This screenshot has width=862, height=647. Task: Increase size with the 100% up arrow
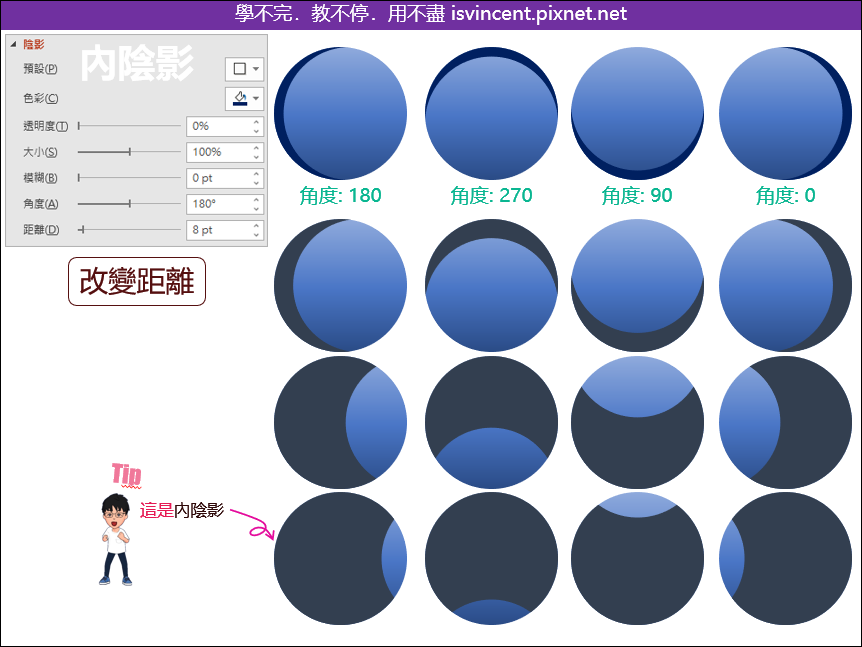256,147
